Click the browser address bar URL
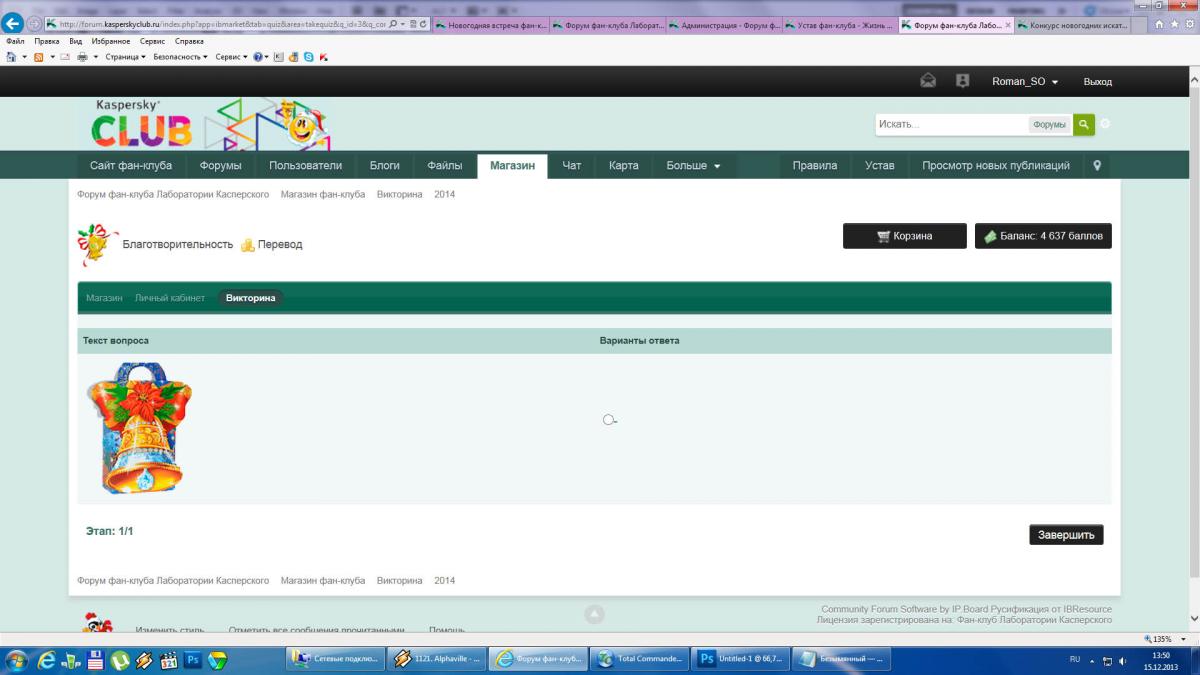 (220, 23)
